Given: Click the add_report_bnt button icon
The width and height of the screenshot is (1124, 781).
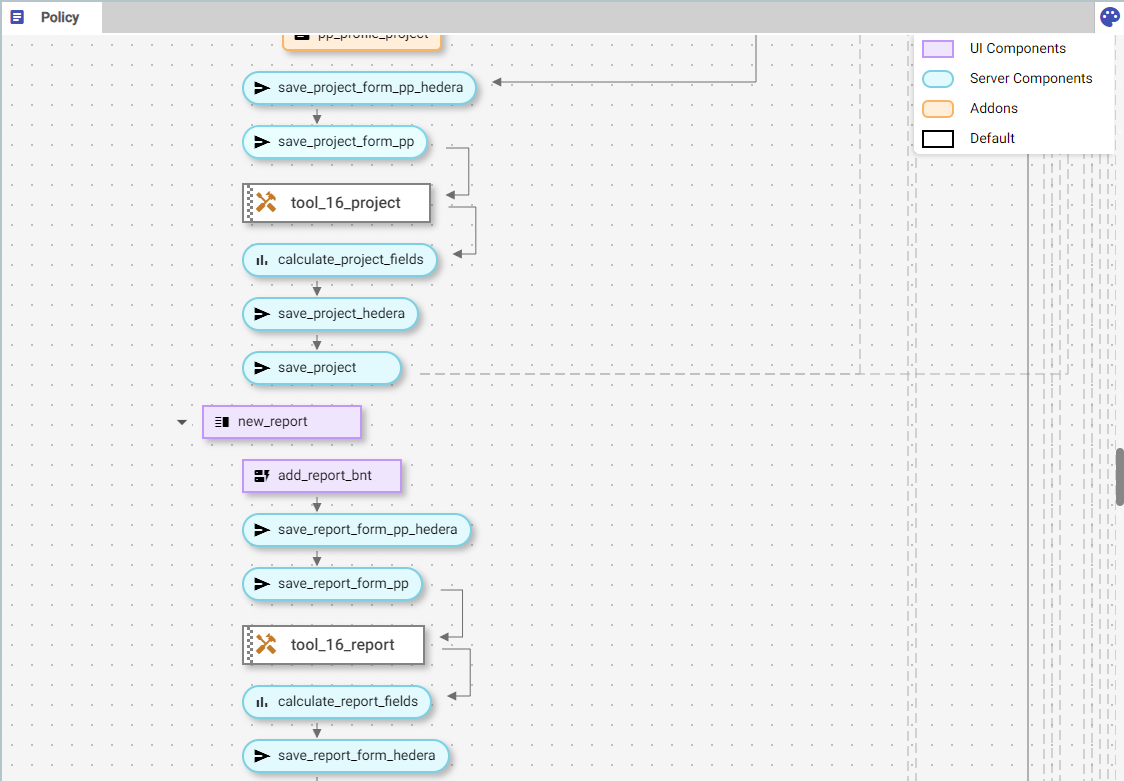Looking at the screenshot, I should 262,476.
